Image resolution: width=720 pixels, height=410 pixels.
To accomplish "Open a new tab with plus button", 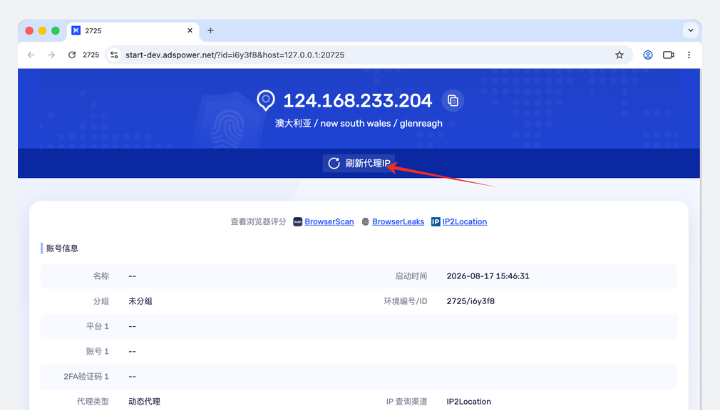I will click(210, 30).
